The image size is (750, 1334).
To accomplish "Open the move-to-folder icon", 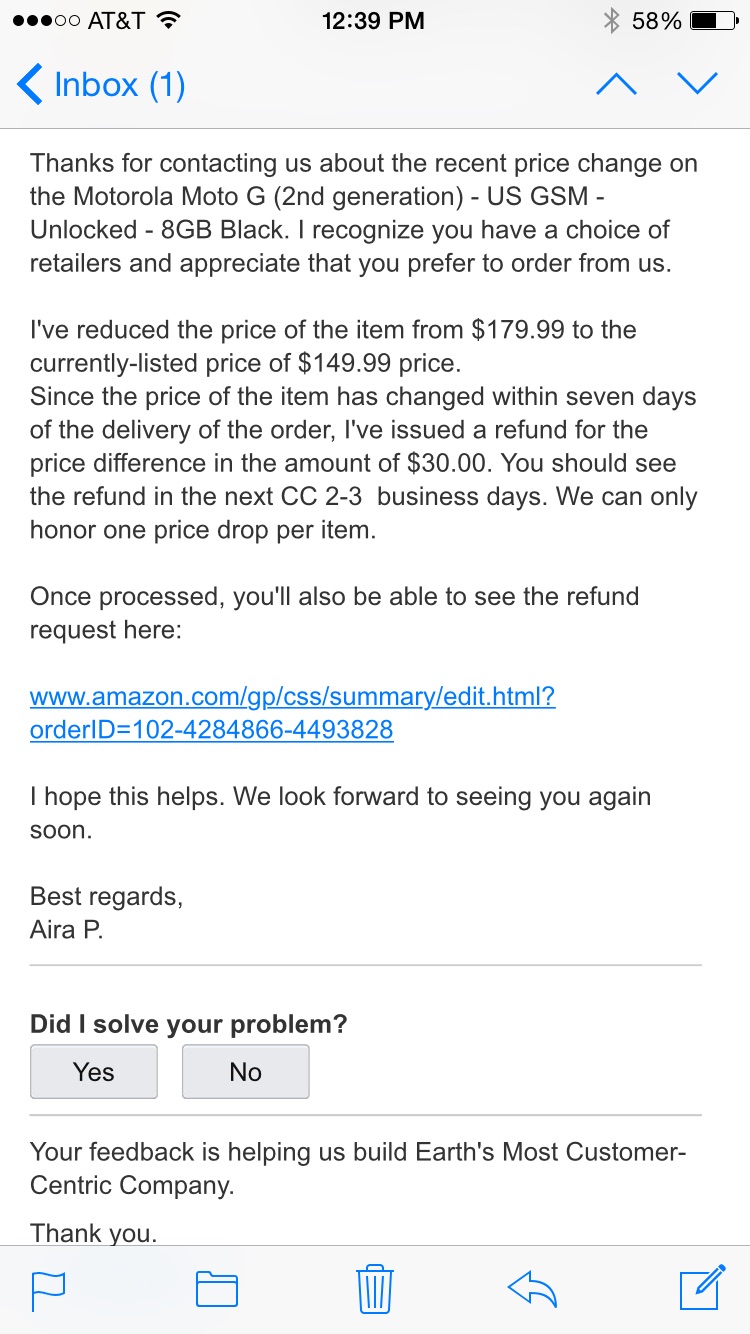I will point(216,1289).
